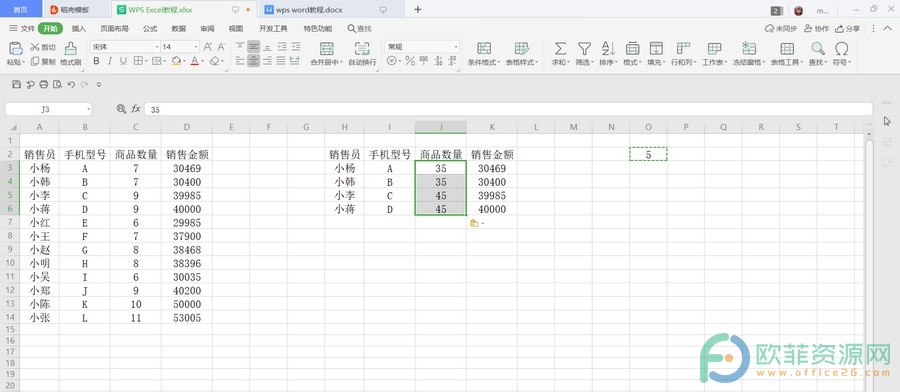The image size is (900, 392).
Task: Toggle center horizontal alignment
Action: pyautogui.click(x=254, y=60)
